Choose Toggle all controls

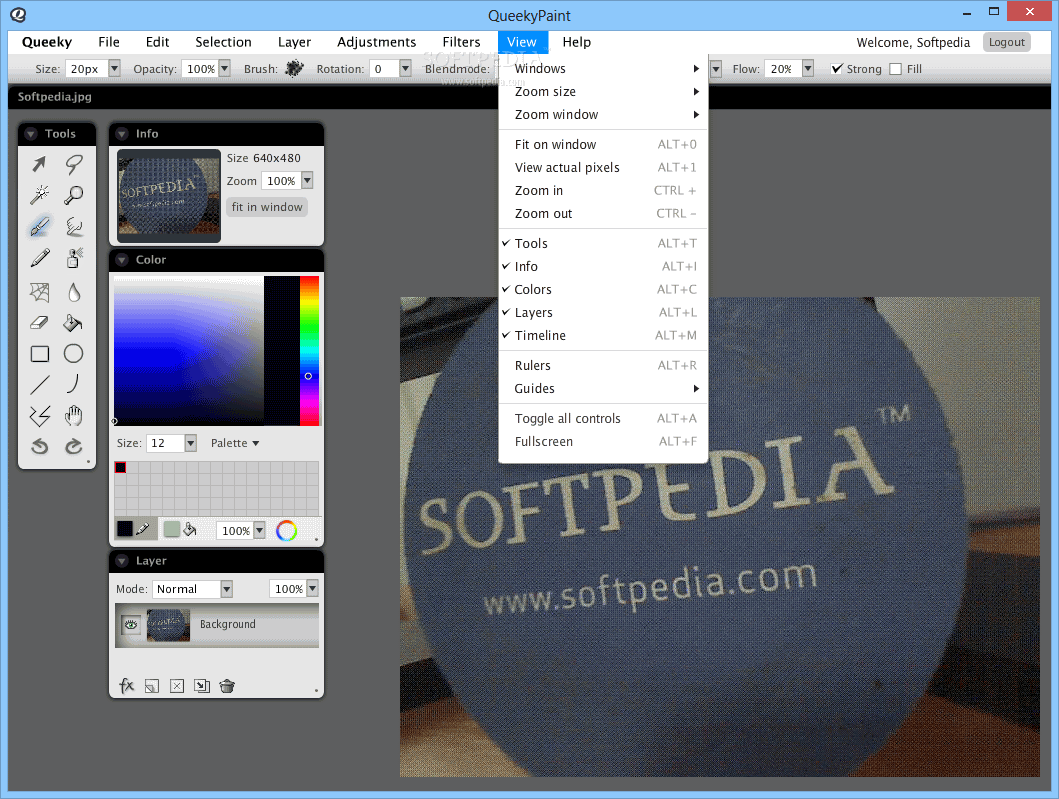click(602, 418)
